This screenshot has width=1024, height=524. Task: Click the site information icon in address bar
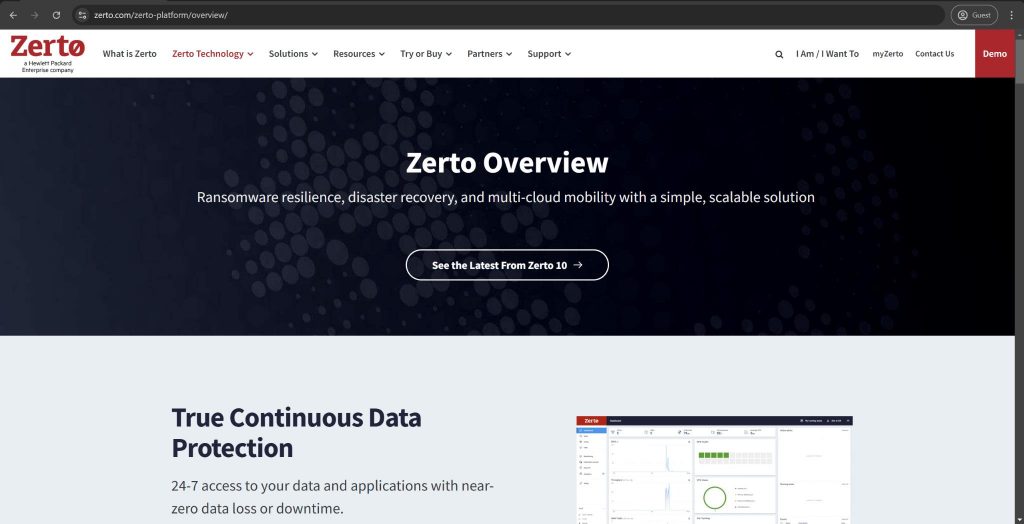coord(83,15)
